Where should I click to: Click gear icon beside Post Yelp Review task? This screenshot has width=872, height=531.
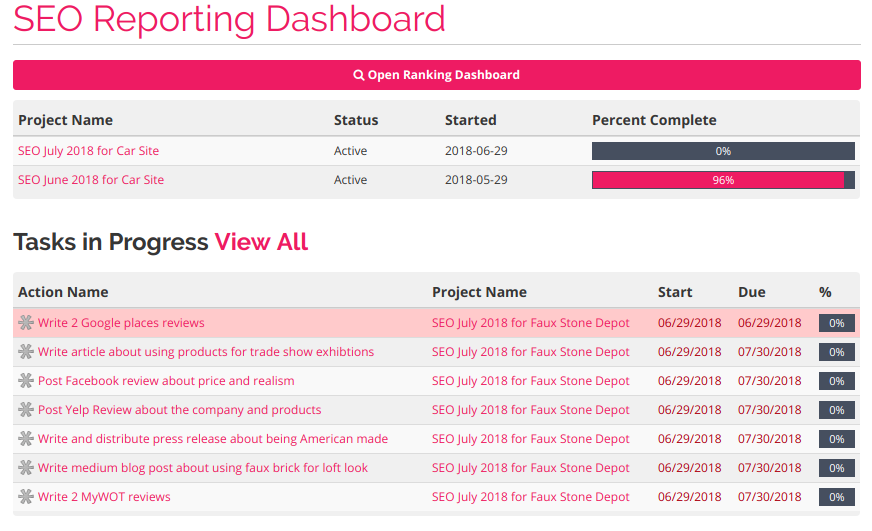(x=26, y=410)
